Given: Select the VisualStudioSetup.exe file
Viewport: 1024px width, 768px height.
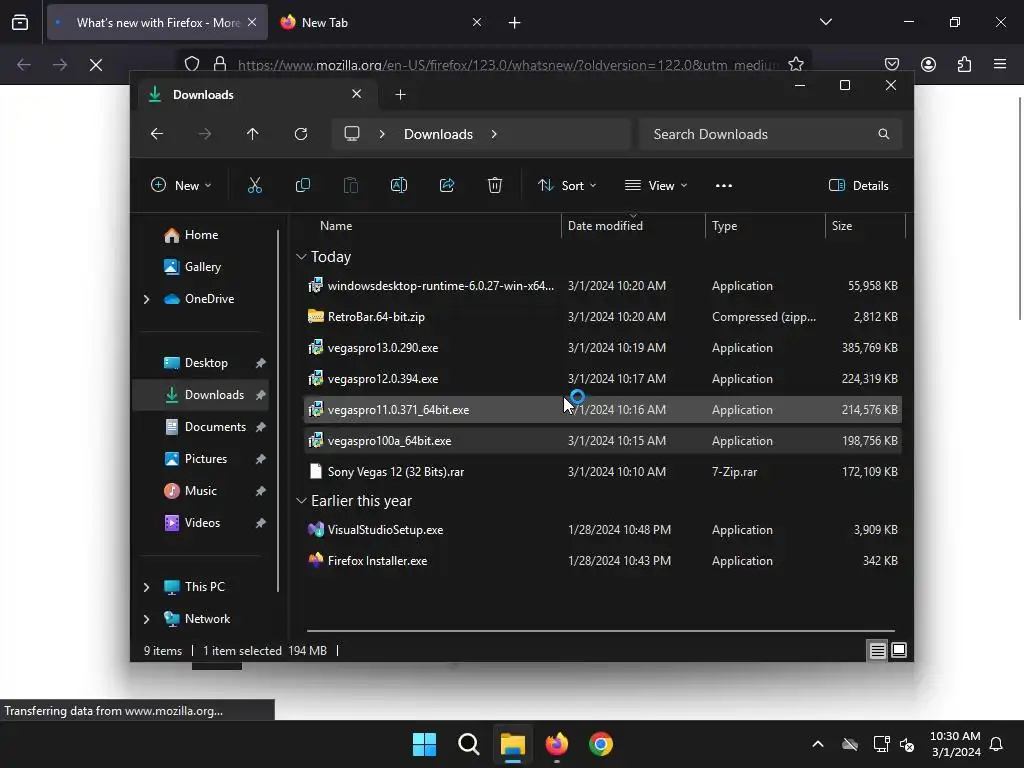Looking at the screenshot, I should (x=603, y=530).
